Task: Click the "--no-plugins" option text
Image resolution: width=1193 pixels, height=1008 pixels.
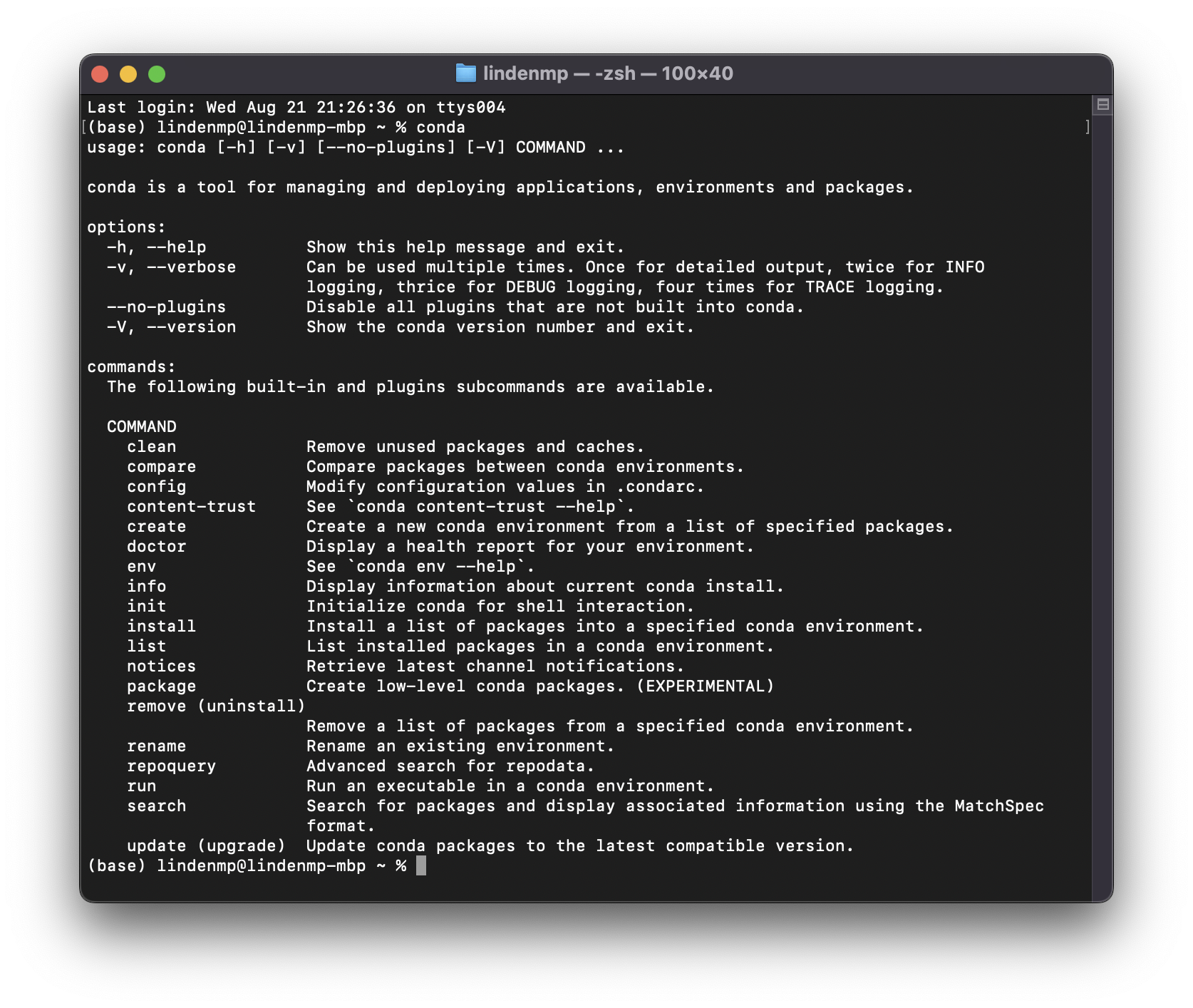Action: pos(166,307)
